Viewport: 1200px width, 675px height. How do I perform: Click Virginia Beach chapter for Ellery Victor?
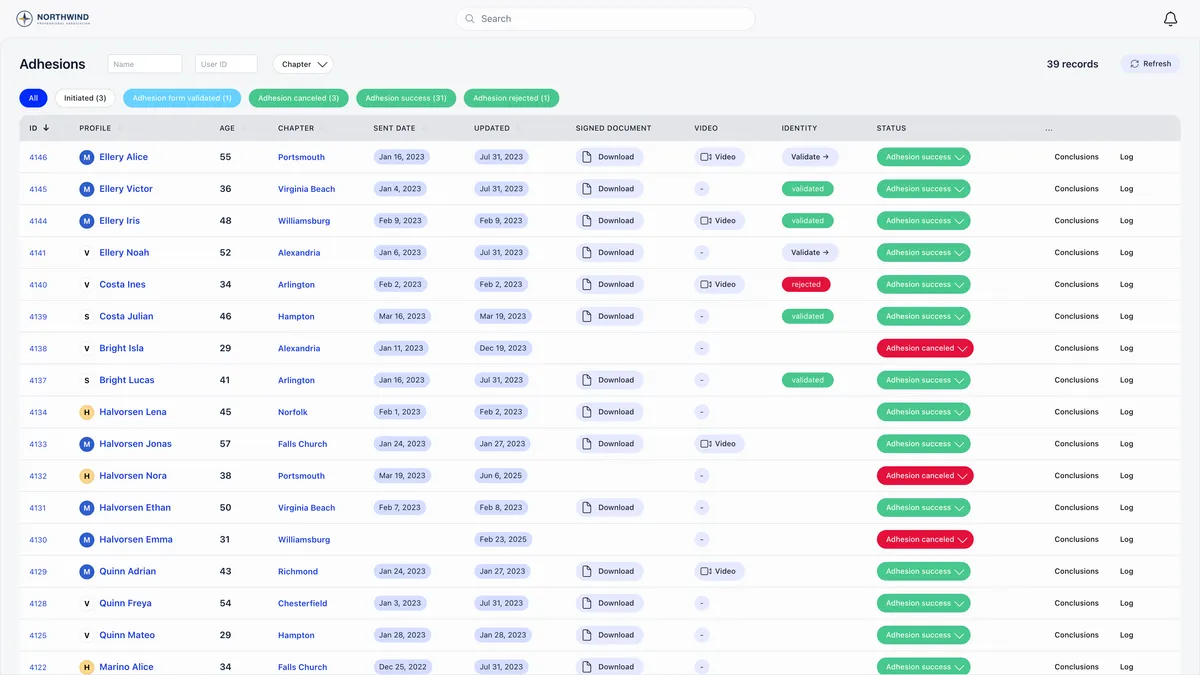point(306,189)
